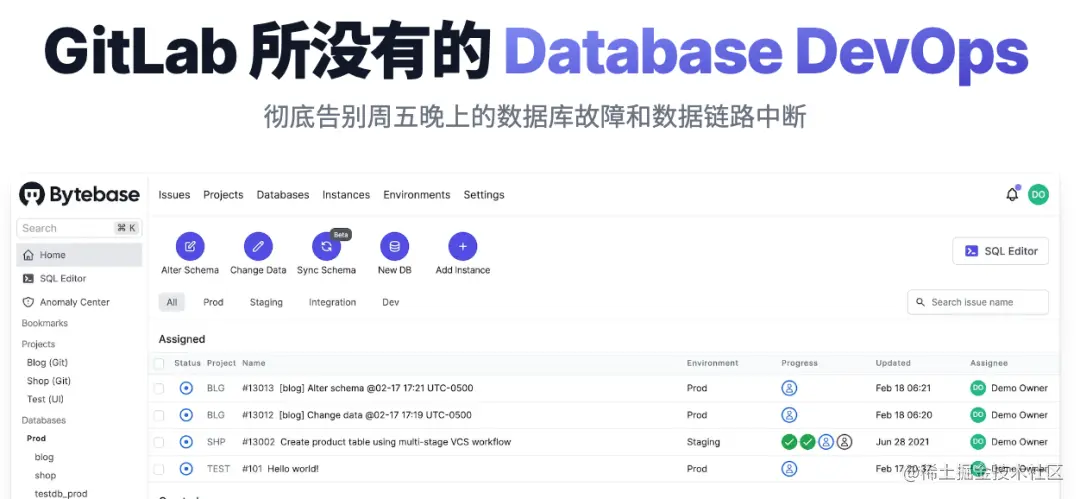1080x499 pixels.
Task: Click SHP project cell in table
Action: click(x=216, y=442)
